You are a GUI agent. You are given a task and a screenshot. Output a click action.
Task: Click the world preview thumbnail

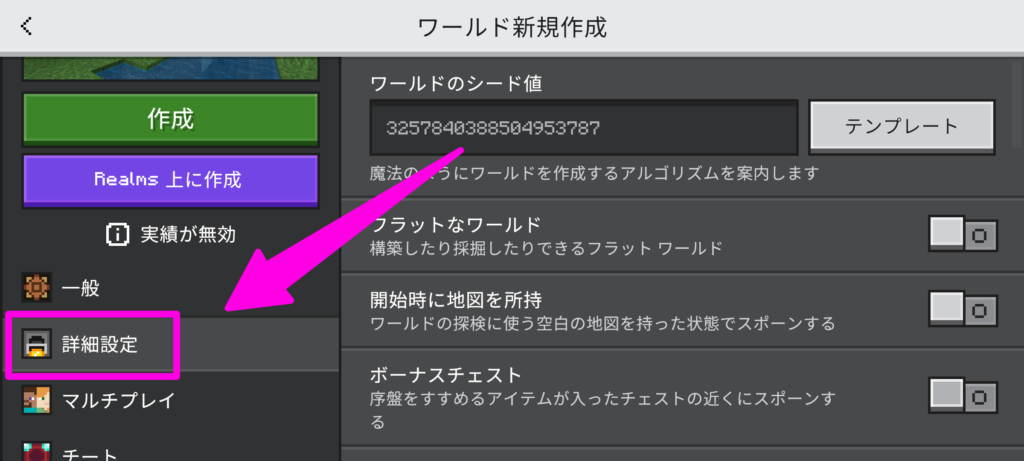point(170,69)
